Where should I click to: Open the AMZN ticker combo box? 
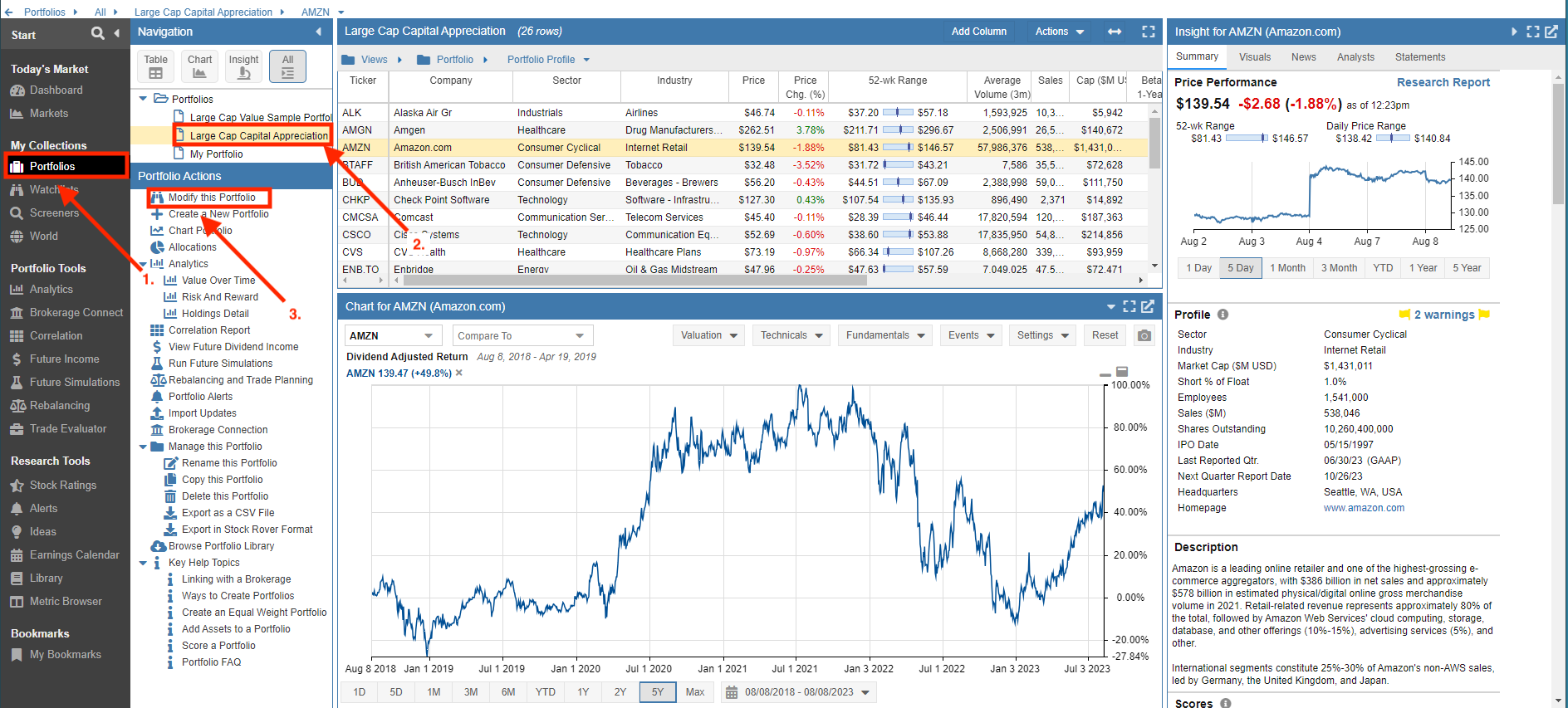pyautogui.click(x=393, y=335)
